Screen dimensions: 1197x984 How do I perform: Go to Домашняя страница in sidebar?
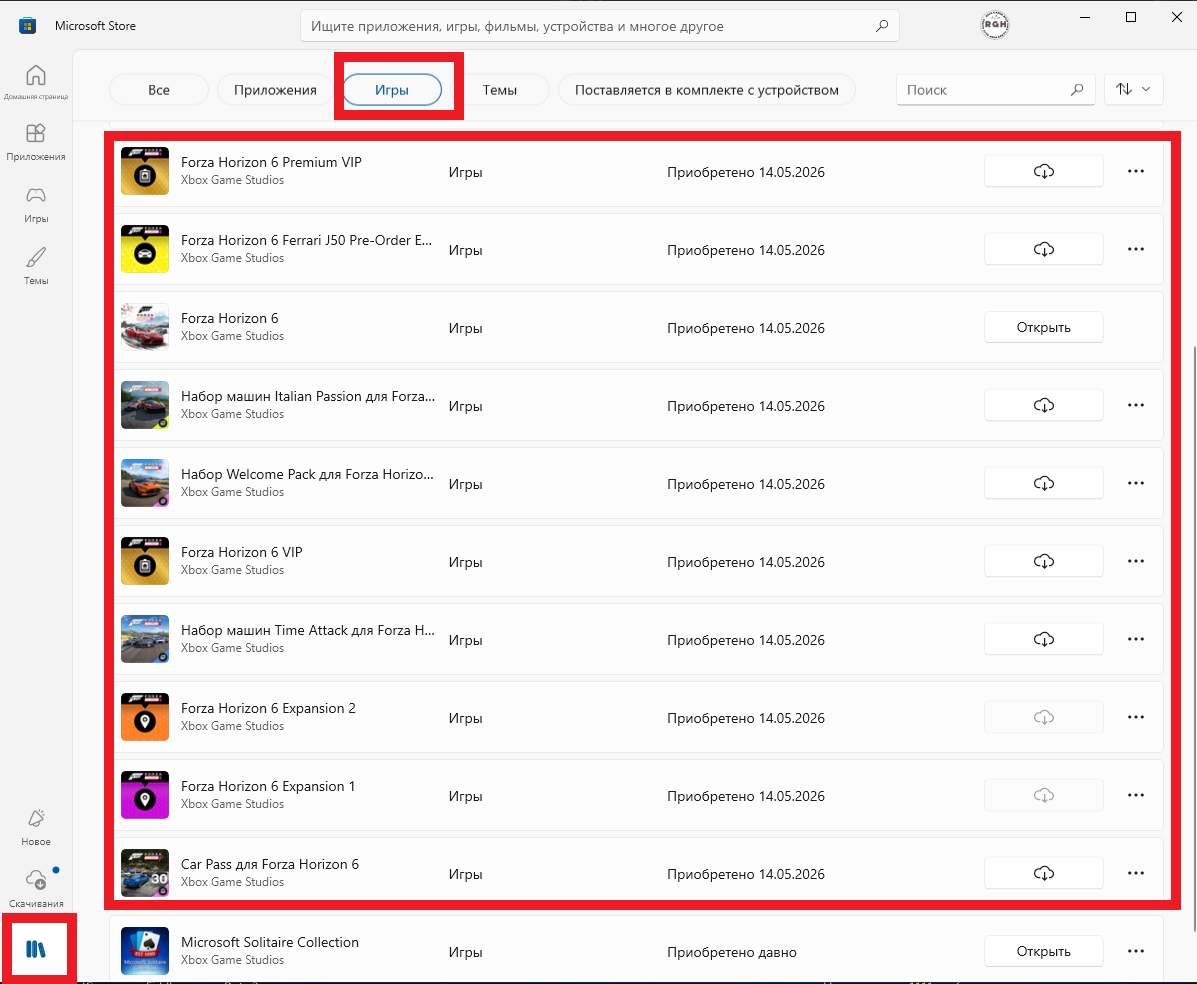point(36,82)
